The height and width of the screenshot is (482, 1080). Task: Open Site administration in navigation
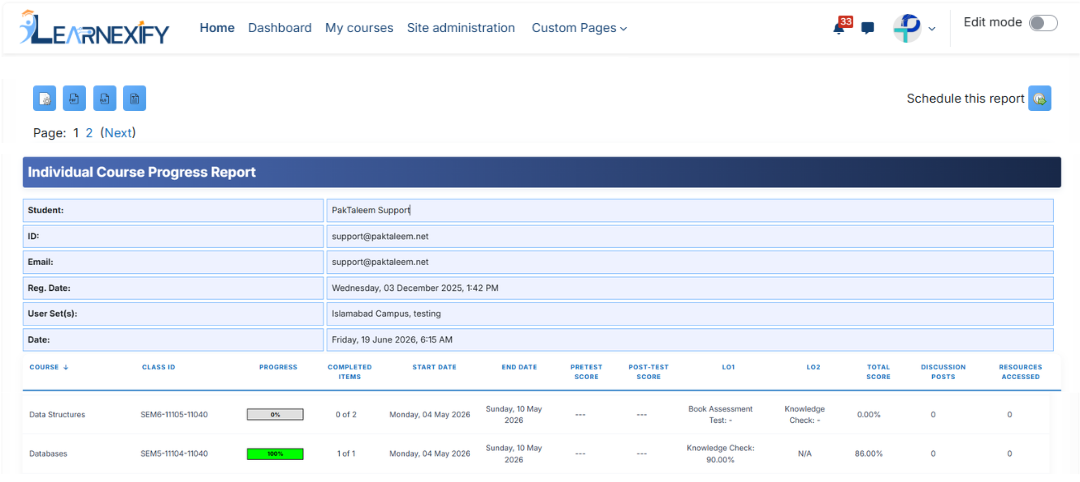pos(461,28)
